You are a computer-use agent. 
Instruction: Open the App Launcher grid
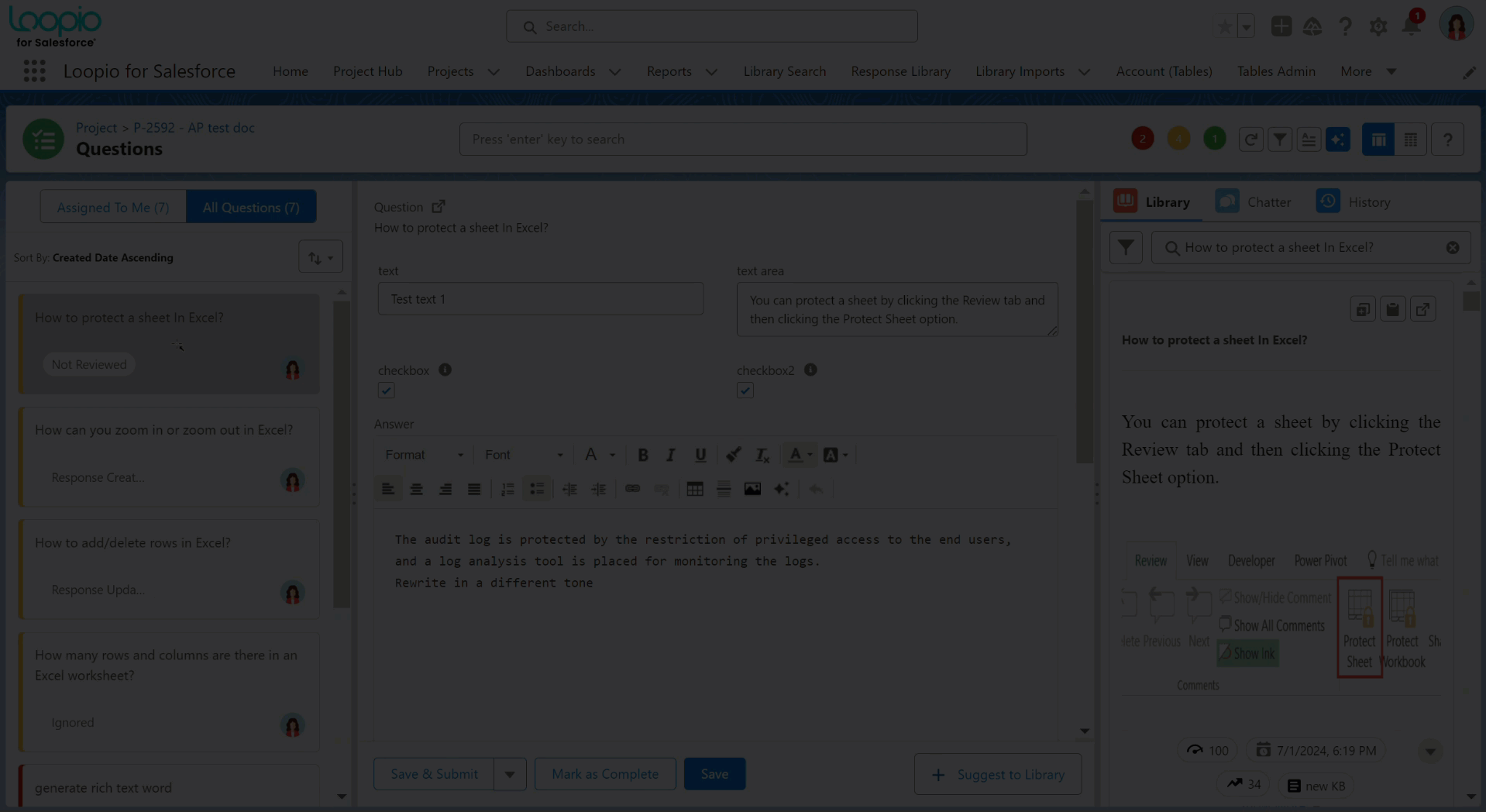click(34, 71)
